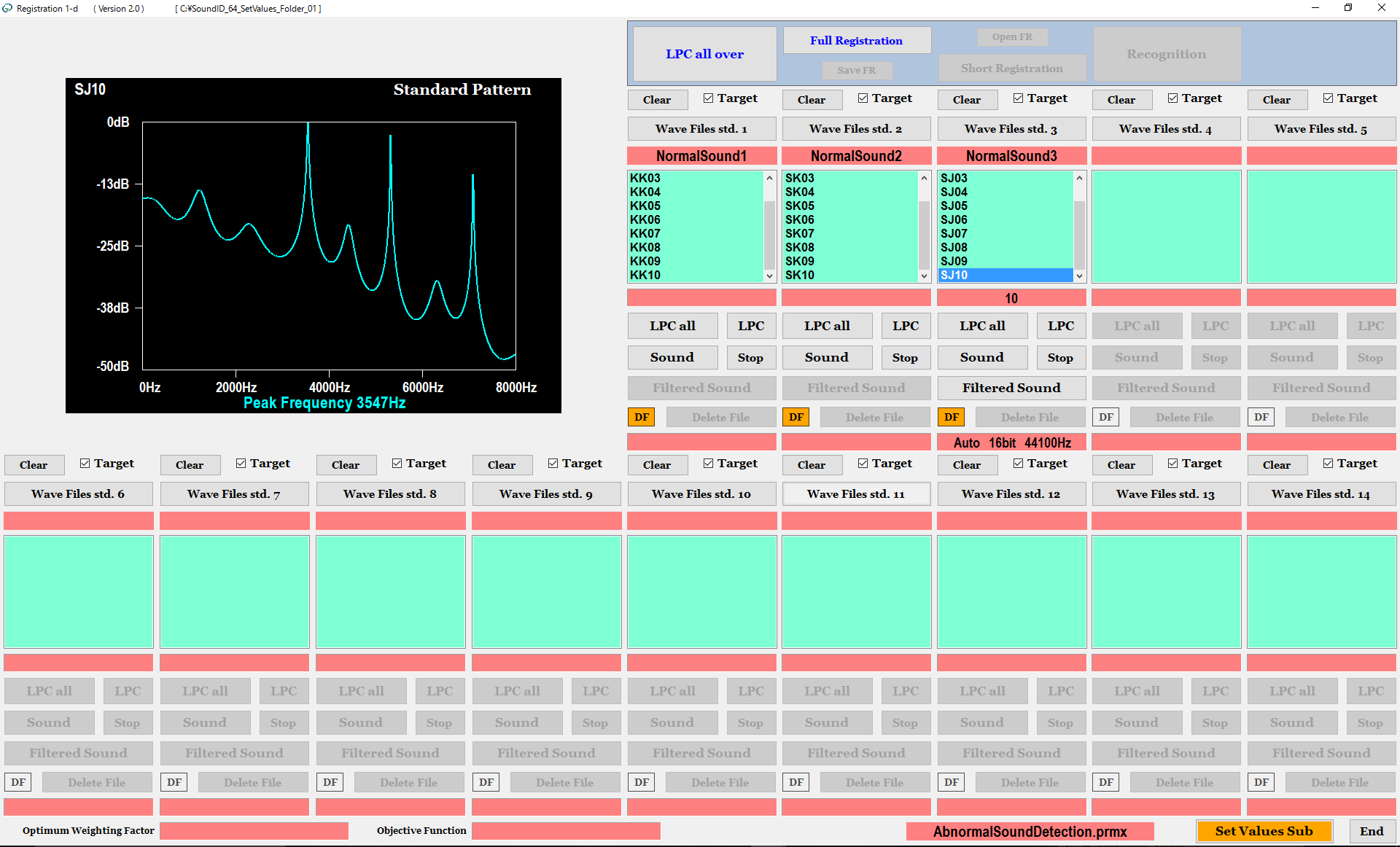Click the DF icon under Wave Files std. 4
Screen dimensions: 1400x847
pyautogui.click(x=1105, y=416)
